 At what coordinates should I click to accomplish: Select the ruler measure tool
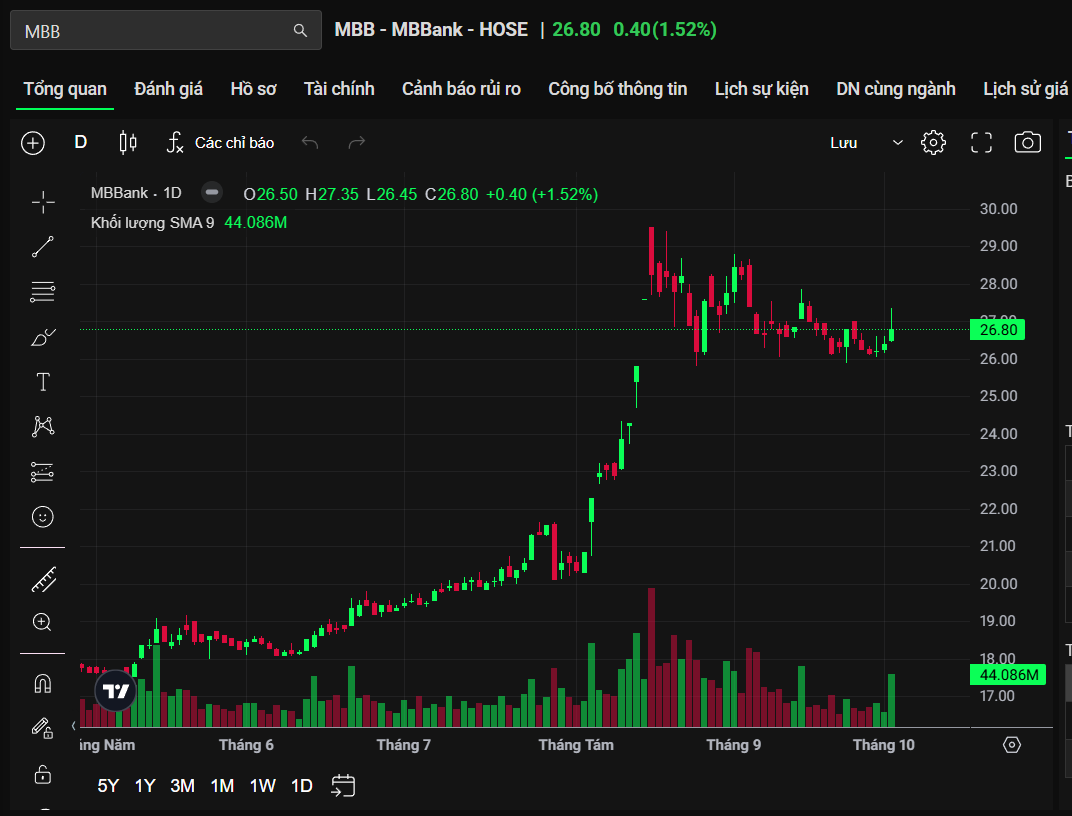[x=43, y=578]
